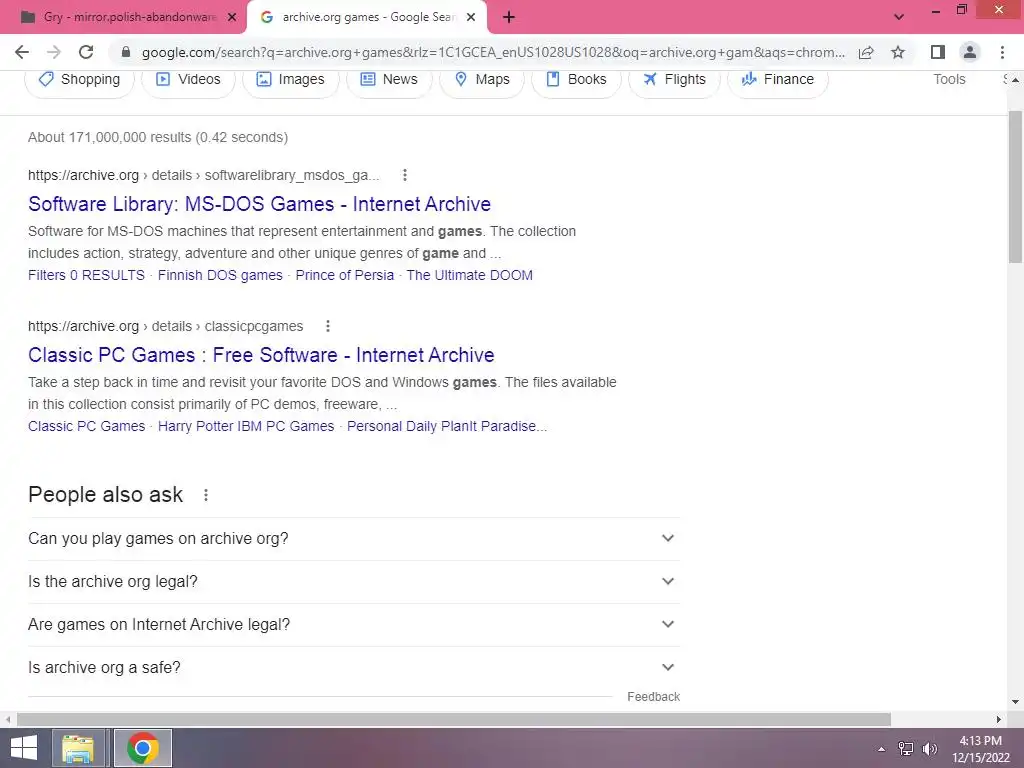Open a new browser tab
This screenshot has width=1024, height=768.
click(509, 18)
